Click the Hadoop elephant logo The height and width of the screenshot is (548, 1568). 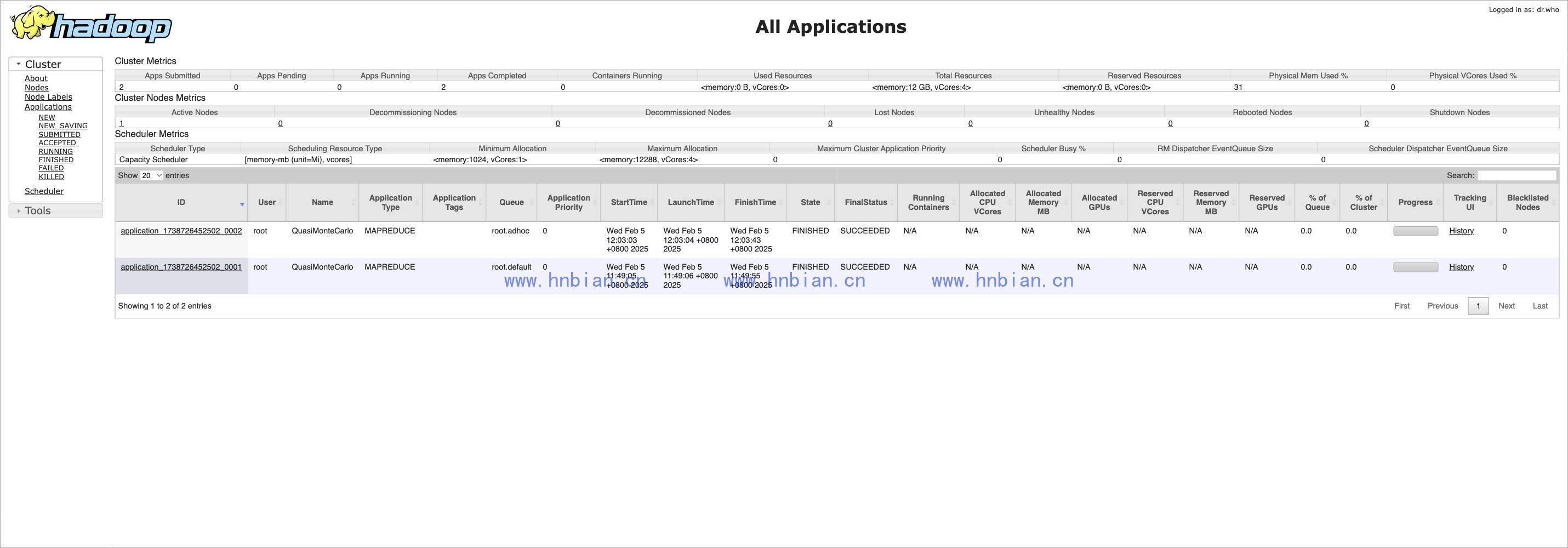(x=90, y=24)
